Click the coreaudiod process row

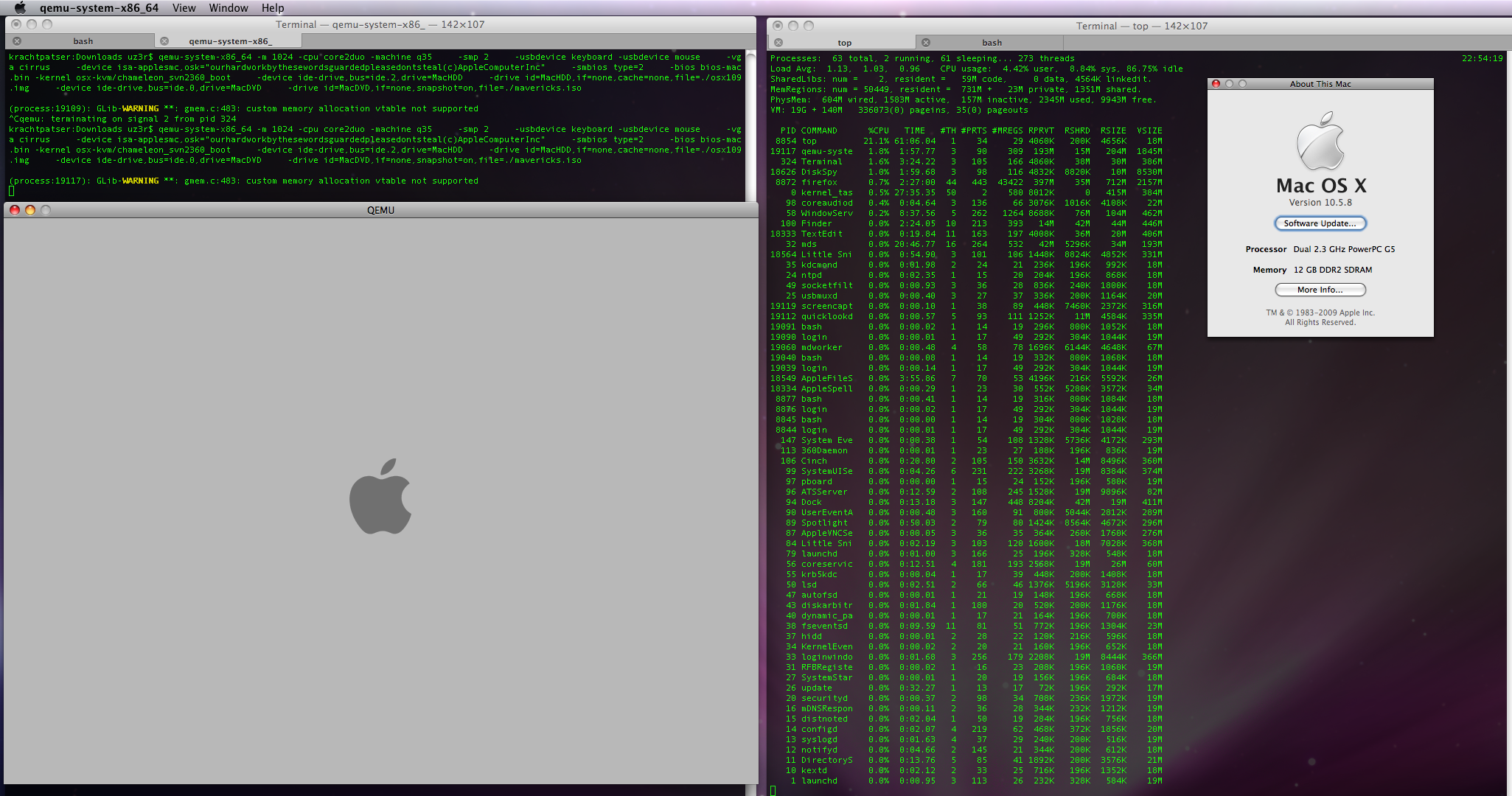(x=966, y=203)
